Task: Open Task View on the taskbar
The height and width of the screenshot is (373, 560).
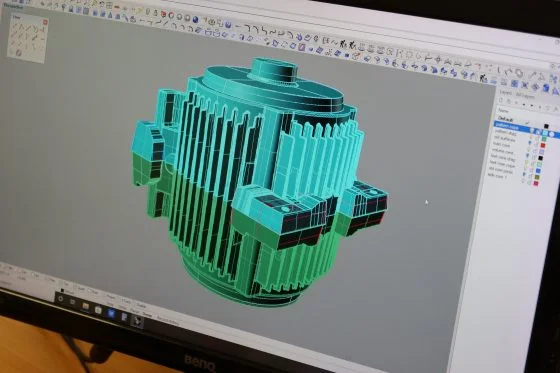Action: click(x=72, y=302)
